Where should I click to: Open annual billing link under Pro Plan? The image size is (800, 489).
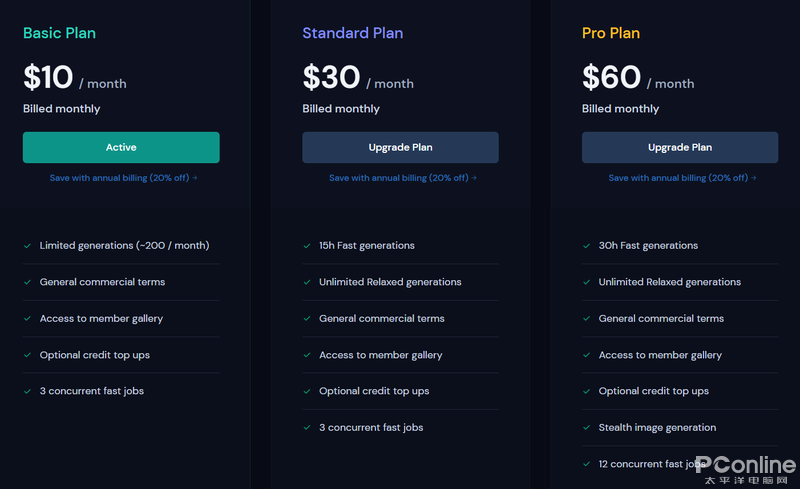click(x=682, y=178)
